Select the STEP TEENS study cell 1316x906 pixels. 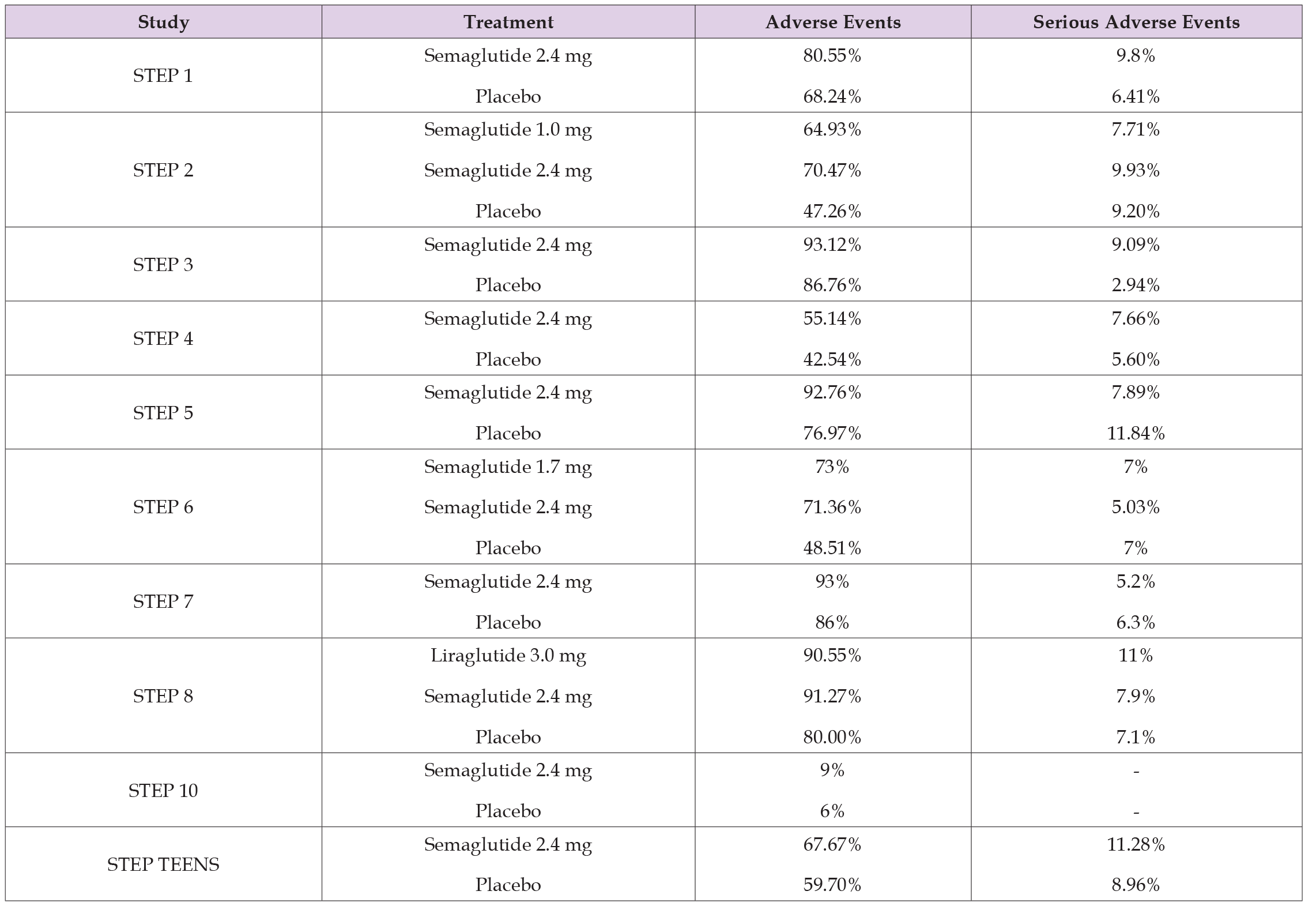pos(163,864)
